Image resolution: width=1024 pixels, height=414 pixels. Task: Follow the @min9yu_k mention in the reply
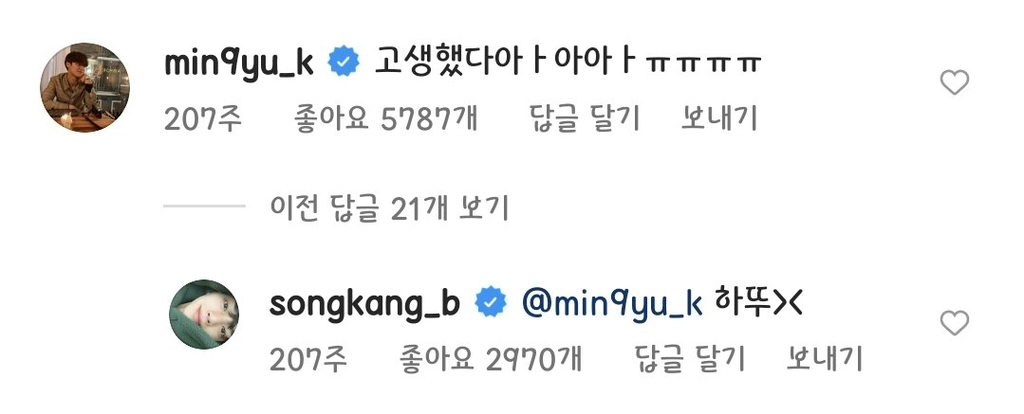613,304
